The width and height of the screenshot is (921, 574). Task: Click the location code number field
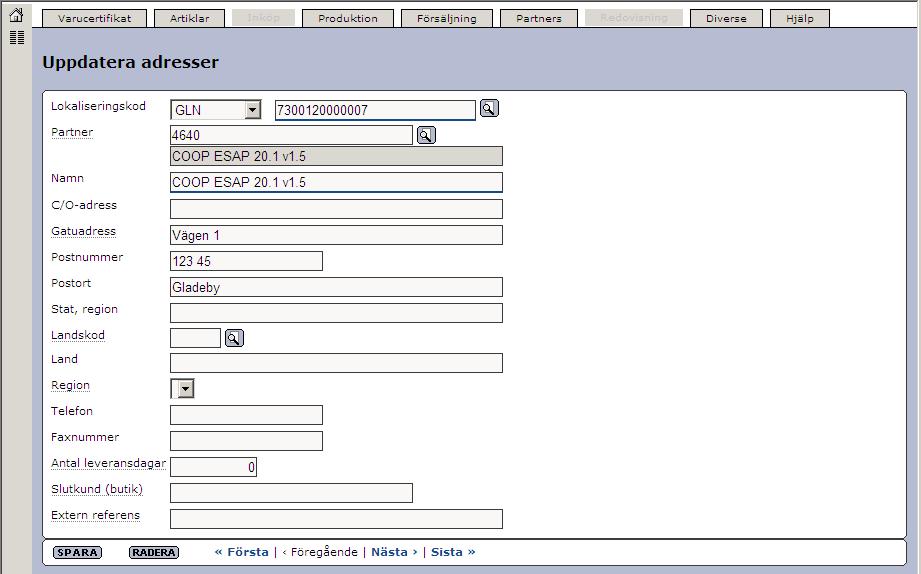tap(375, 110)
